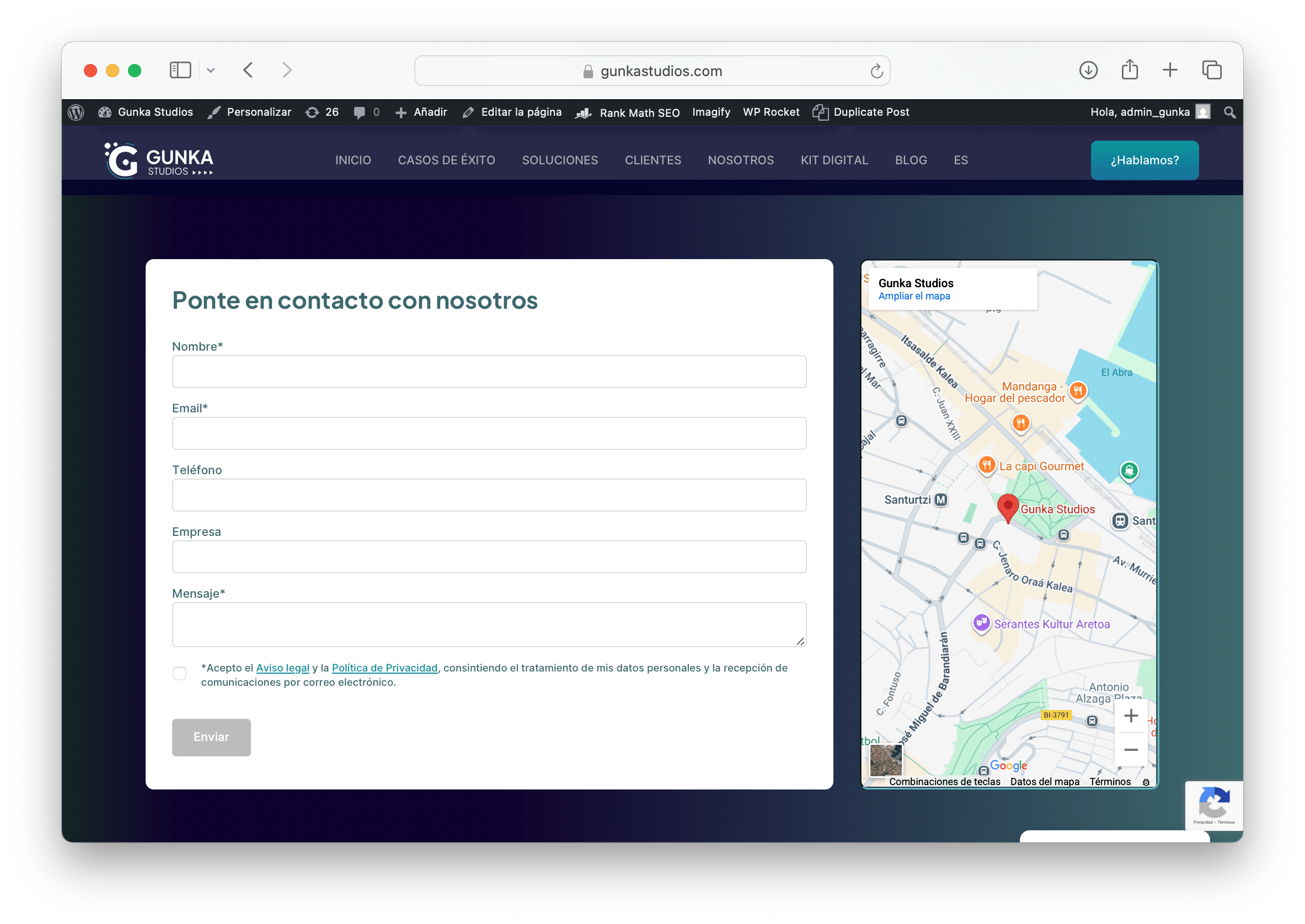Image resolution: width=1305 pixels, height=924 pixels.
Task: Open Añadir via the plus icon
Action: (x=401, y=111)
